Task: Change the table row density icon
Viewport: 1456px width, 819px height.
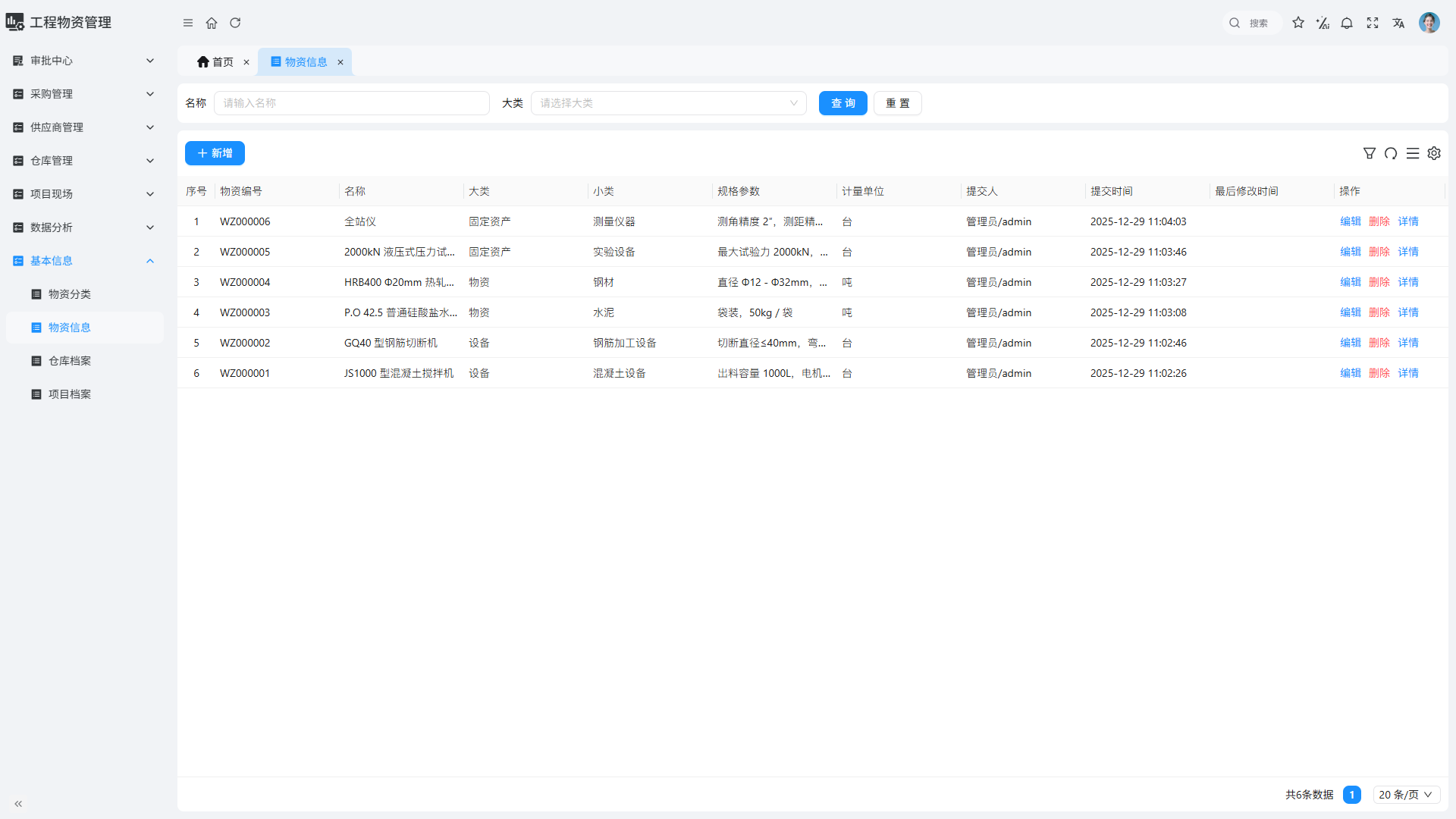Action: tap(1413, 153)
